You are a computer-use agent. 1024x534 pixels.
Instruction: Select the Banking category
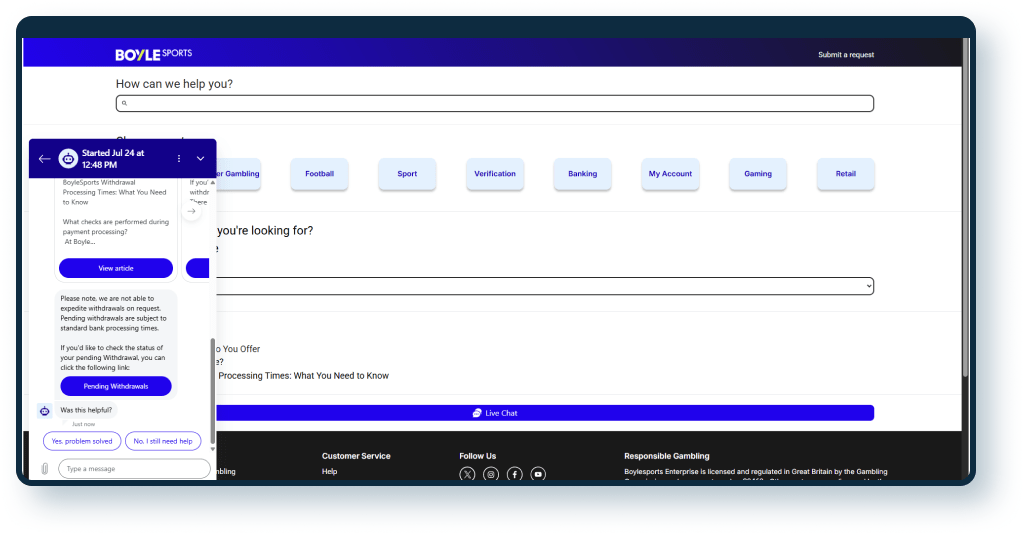pos(582,174)
